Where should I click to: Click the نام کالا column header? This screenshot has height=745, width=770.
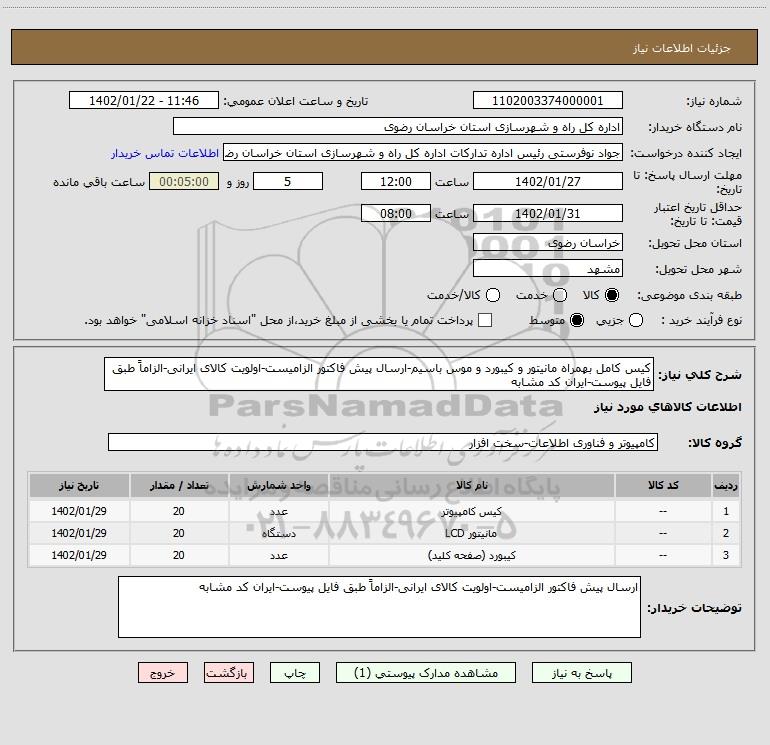[x=471, y=485]
